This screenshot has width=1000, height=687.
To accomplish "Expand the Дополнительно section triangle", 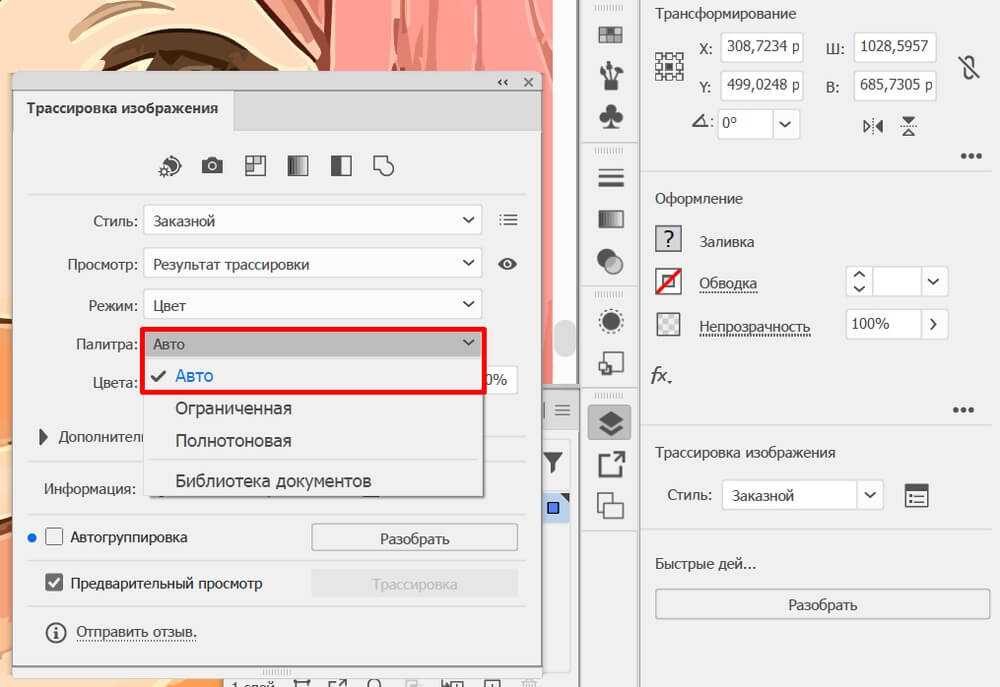I will tap(43, 437).
